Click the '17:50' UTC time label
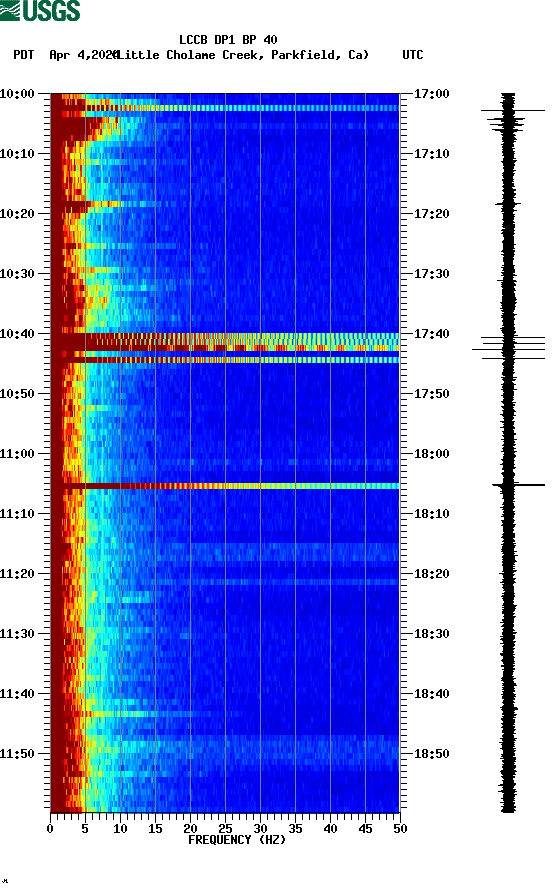The image size is (552, 892). tap(431, 394)
